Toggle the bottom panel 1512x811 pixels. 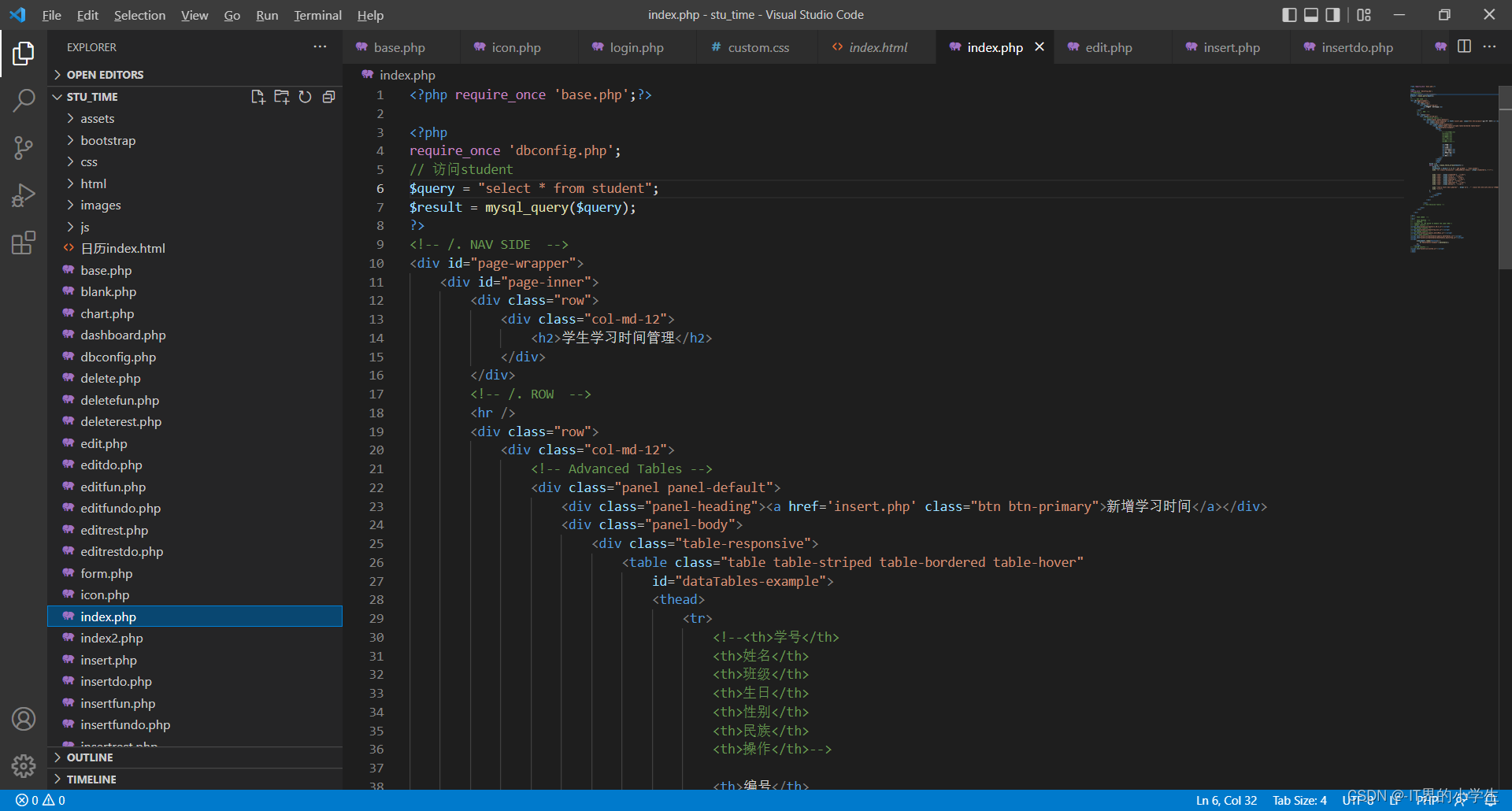[x=1311, y=15]
